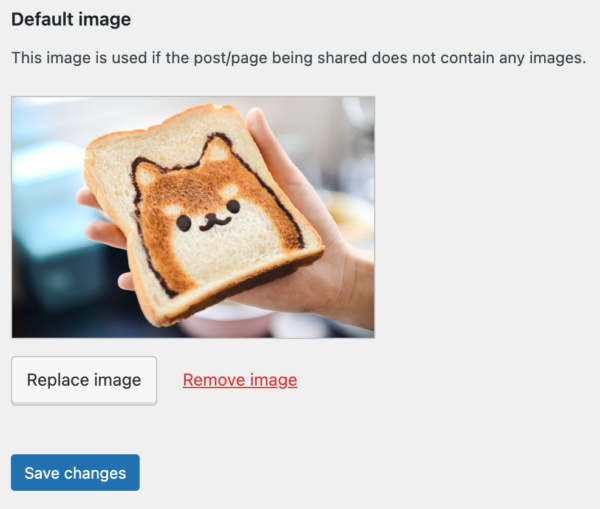Screen dimensions: 600x509
Task: Click the Replace image button
Action: (x=84, y=380)
